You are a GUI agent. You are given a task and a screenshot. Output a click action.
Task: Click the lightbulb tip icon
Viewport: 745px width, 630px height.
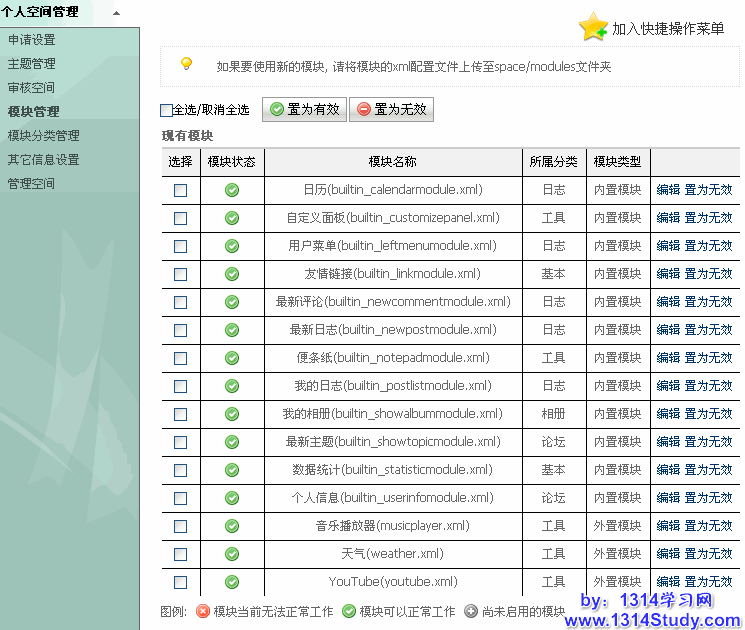coord(186,64)
